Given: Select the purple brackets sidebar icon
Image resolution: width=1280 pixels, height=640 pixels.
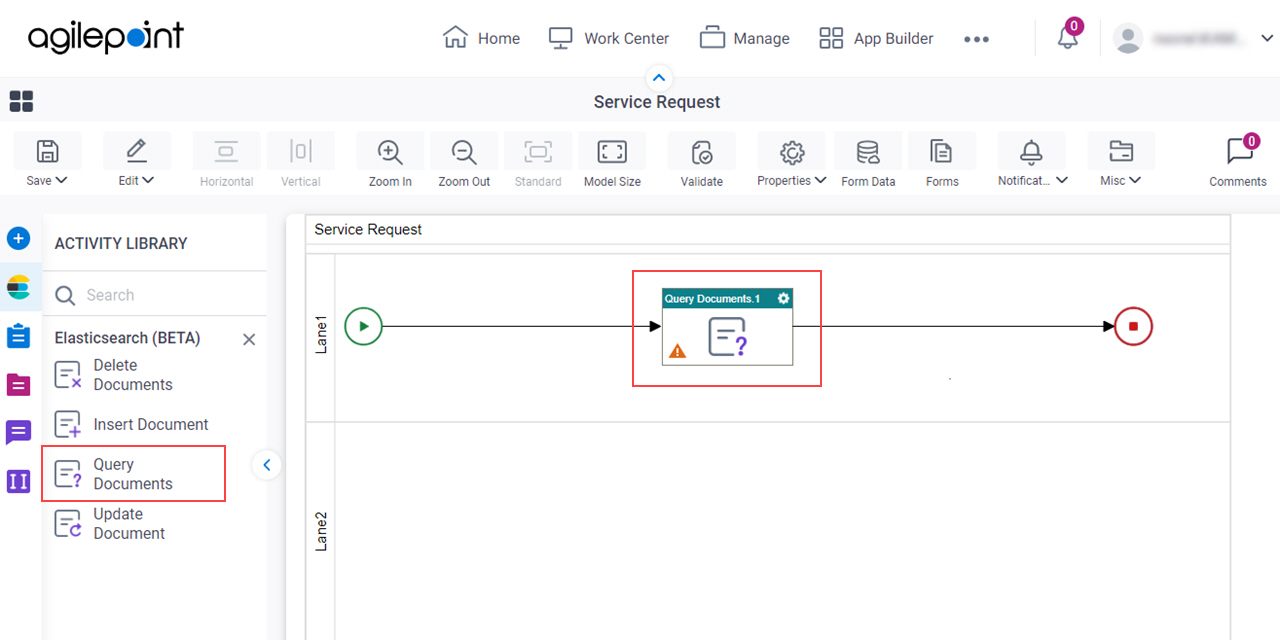Looking at the screenshot, I should pos(18,481).
